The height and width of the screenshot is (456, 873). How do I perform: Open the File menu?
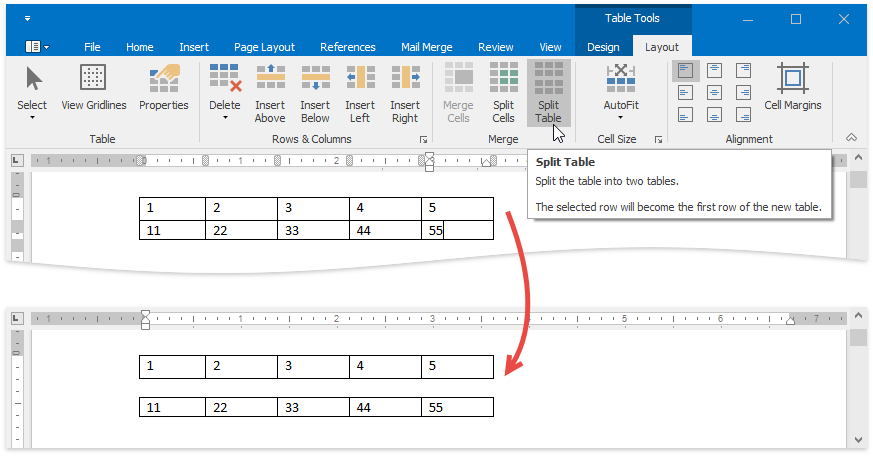pyautogui.click(x=92, y=47)
